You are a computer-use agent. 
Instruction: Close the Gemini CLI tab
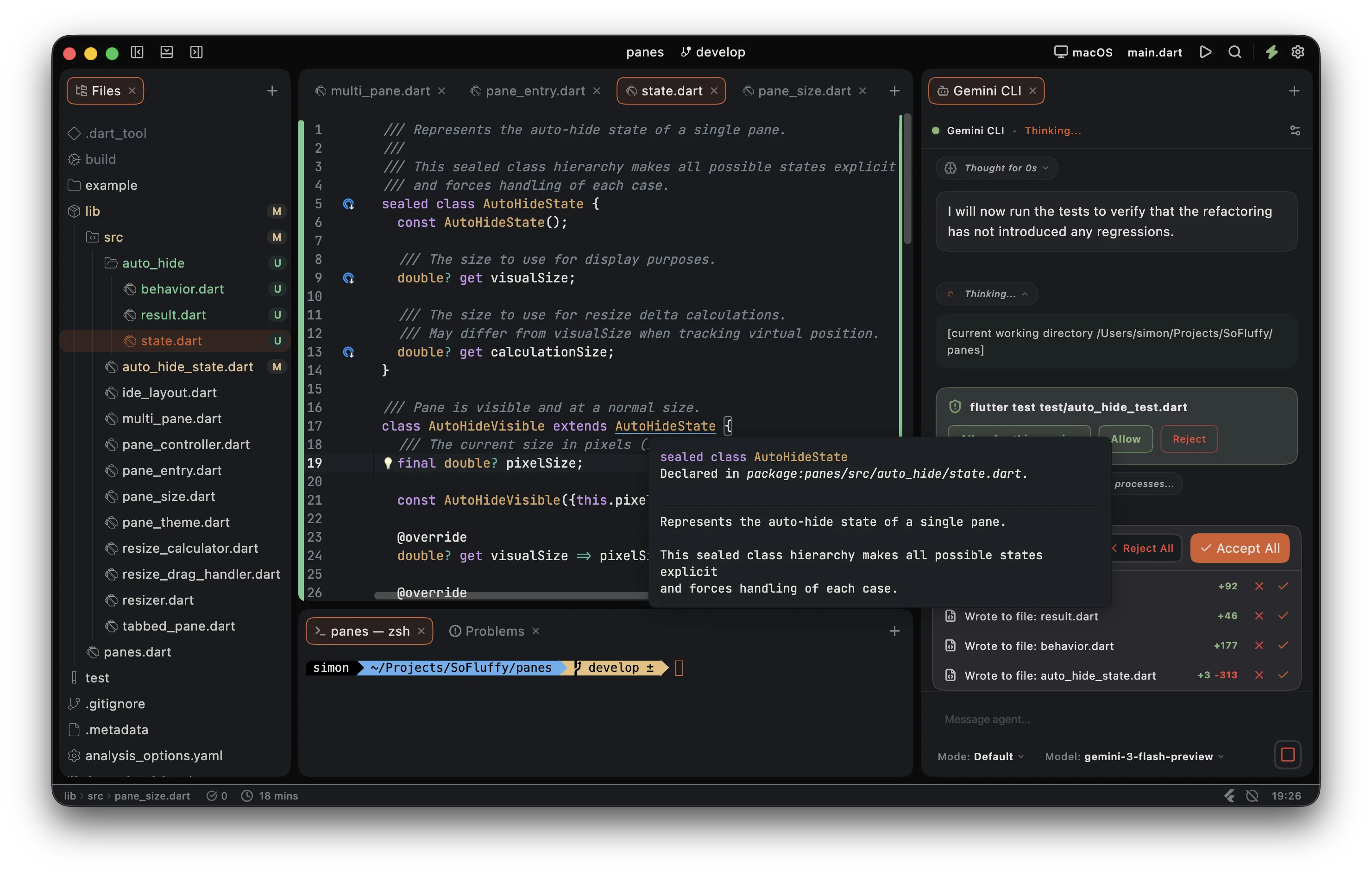coord(1032,91)
